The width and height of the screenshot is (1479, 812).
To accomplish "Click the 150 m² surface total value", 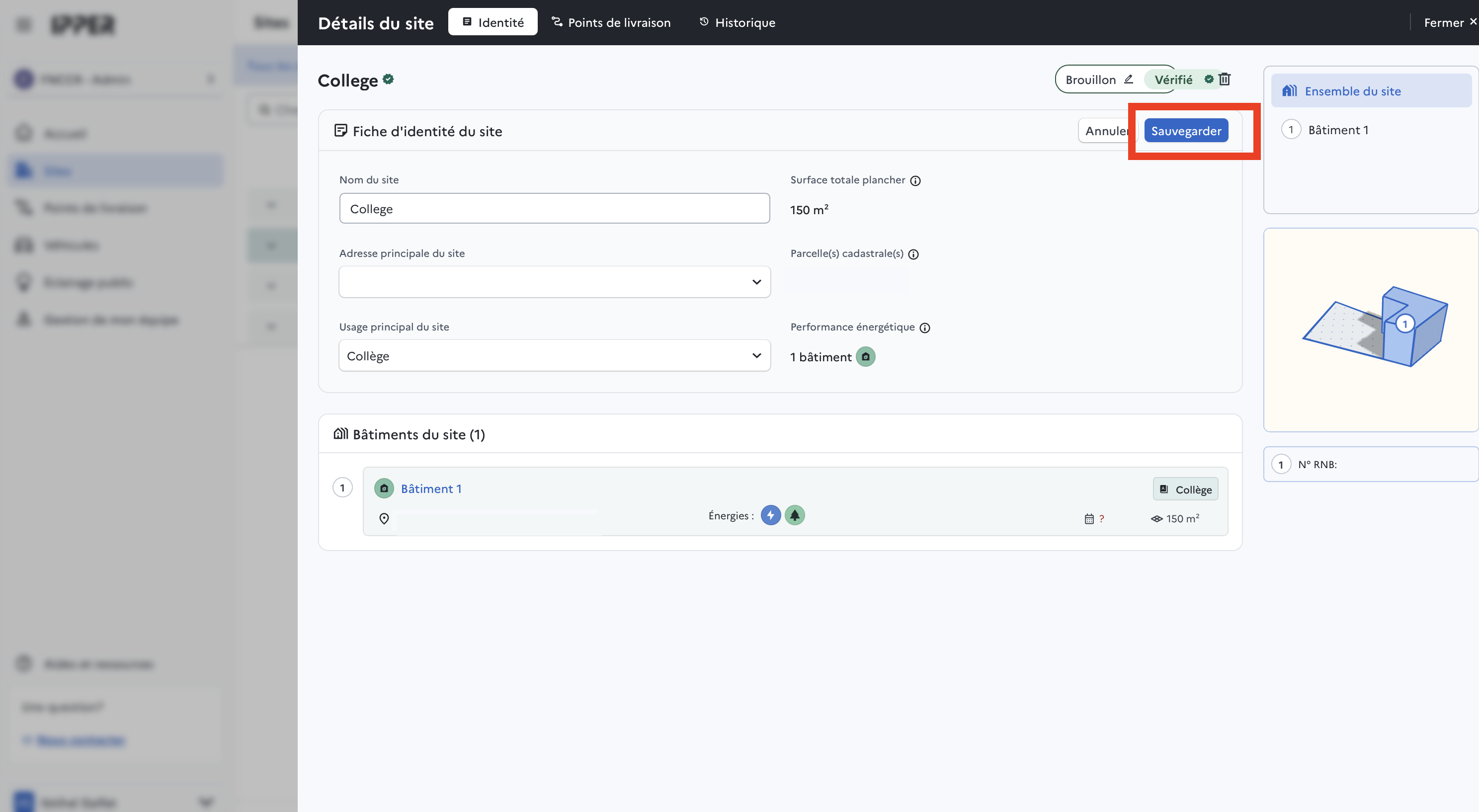I will 809,210.
